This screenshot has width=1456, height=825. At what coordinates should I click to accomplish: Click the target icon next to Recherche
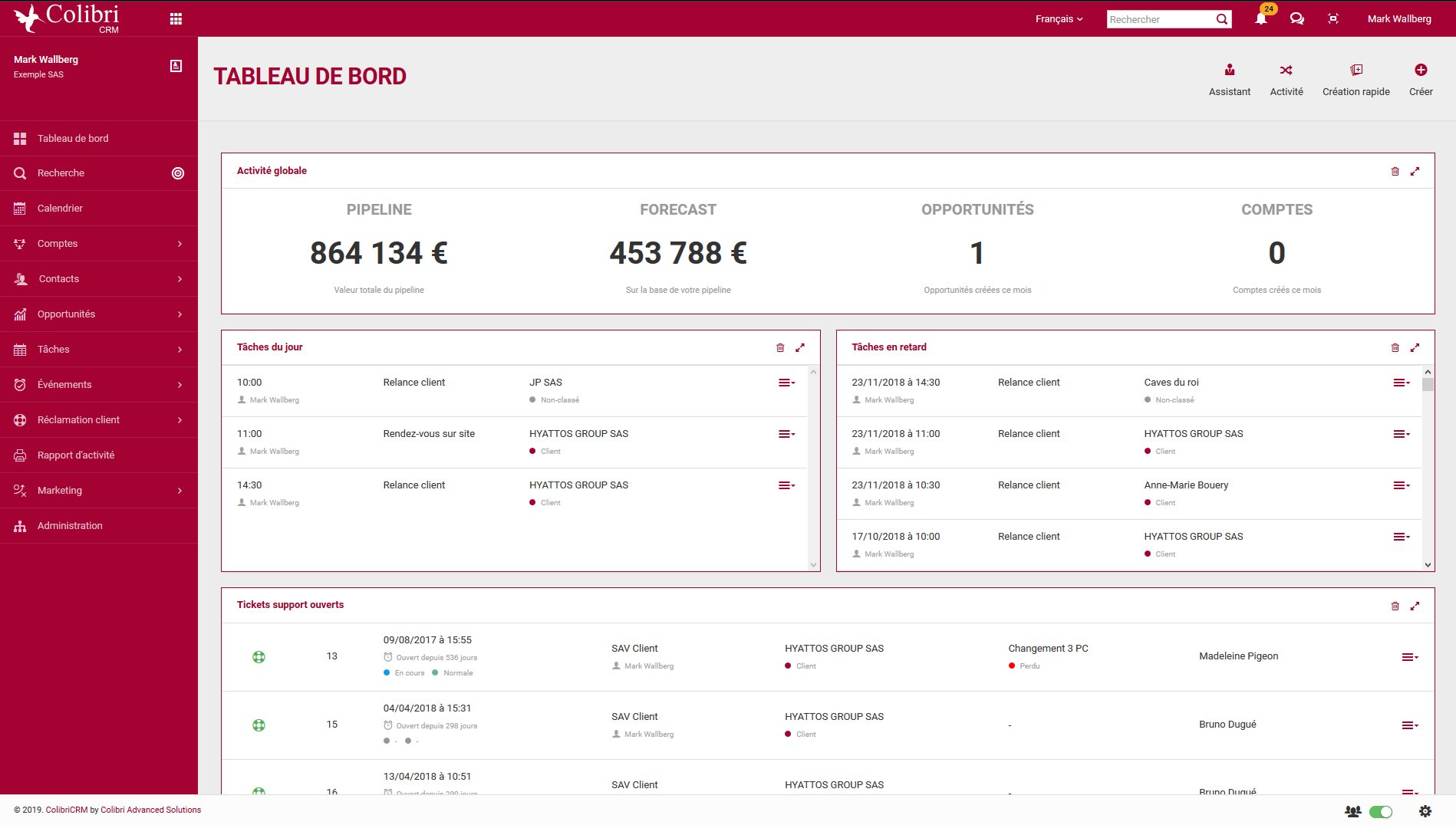(178, 173)
